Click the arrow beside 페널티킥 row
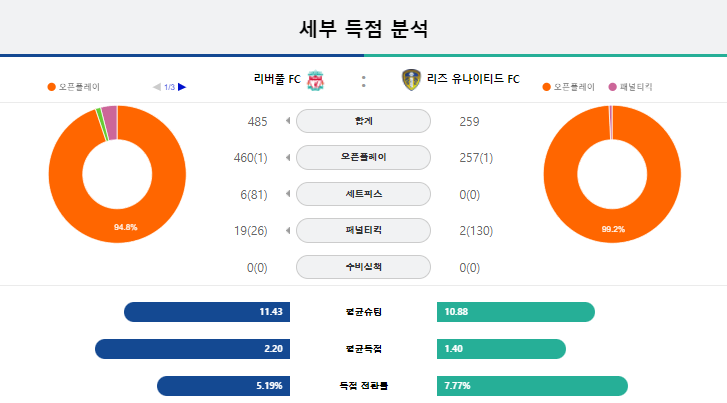 coord(288,230)
